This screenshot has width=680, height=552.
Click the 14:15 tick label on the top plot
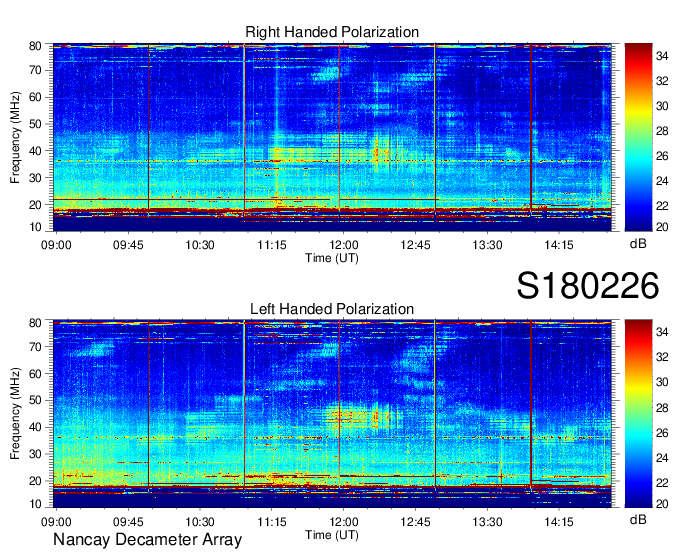559,245
